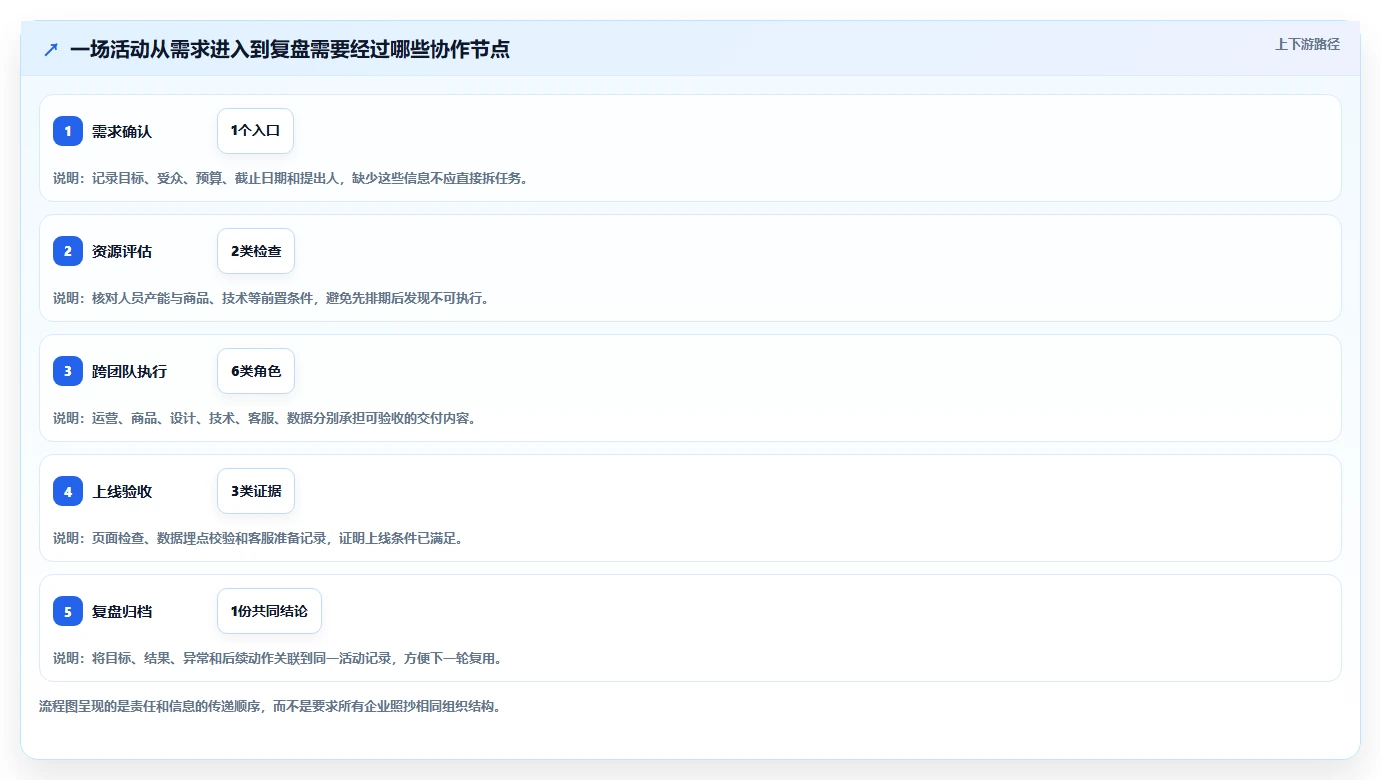Click the 复盘归档 step title
Viewport: 1381px width, 780px height.
pos(122,611)
